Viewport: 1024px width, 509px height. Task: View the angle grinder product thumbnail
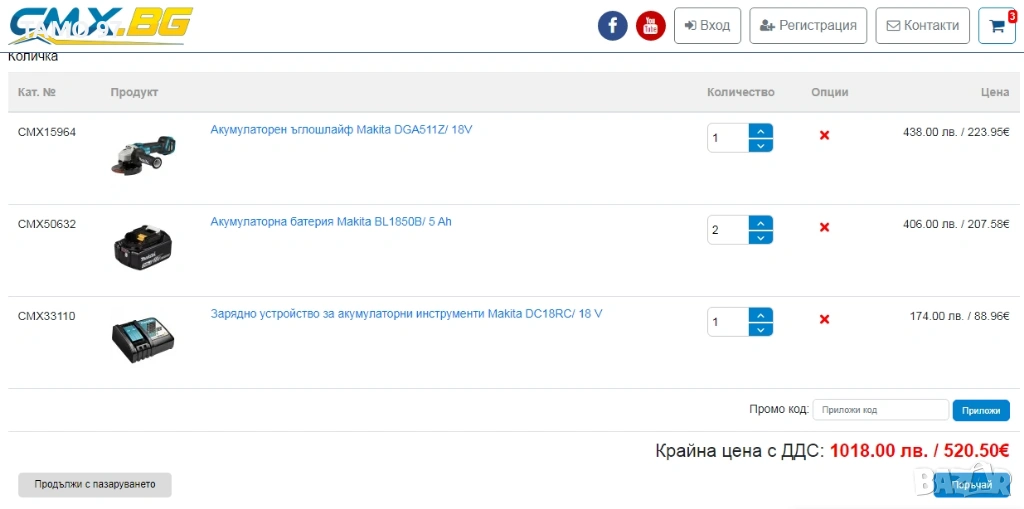coord(143,157)
